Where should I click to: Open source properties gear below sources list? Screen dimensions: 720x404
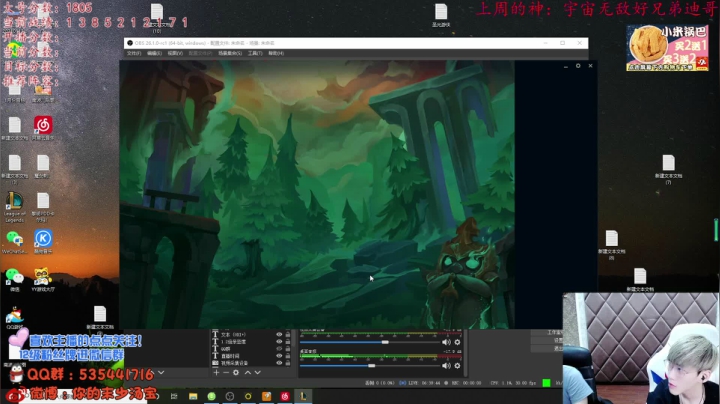(x=236, y=372)
